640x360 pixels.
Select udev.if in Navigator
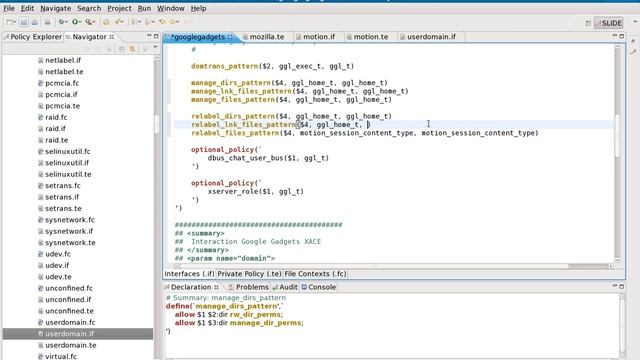pos(57,265)
